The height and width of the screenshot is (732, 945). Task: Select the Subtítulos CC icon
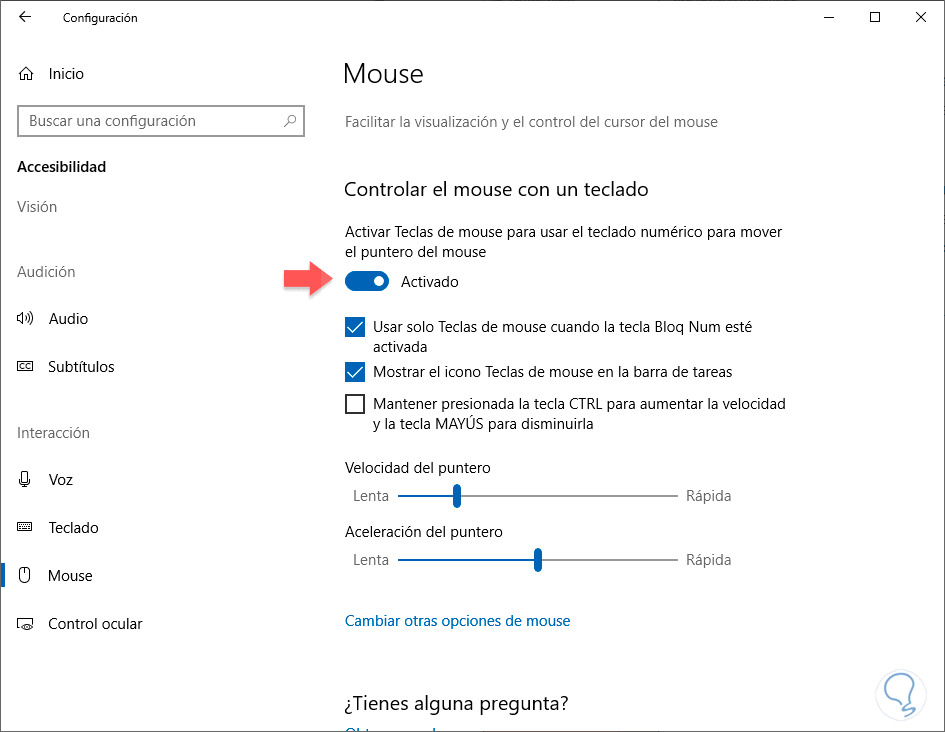tap(26, 367)
